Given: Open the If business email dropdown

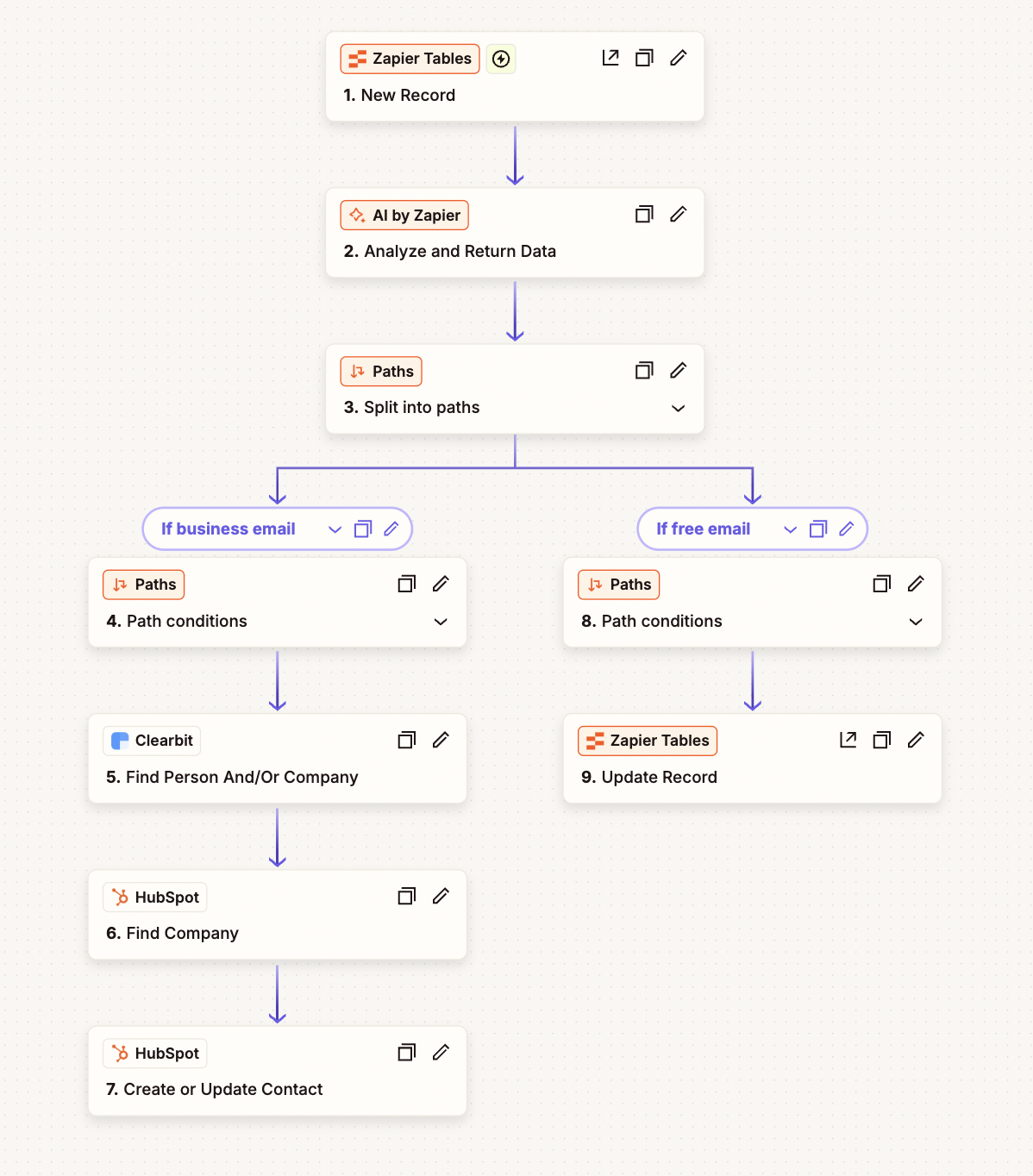Looking at the screenshot, I should (x=335, y=529).
